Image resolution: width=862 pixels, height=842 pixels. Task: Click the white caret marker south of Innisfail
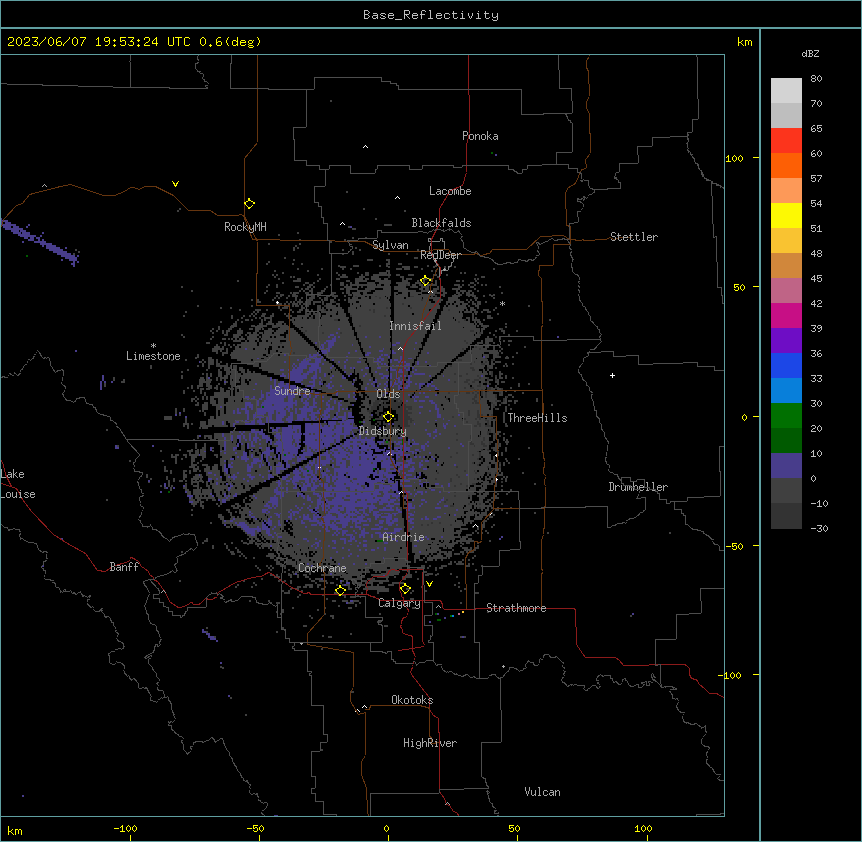[400, 348]
